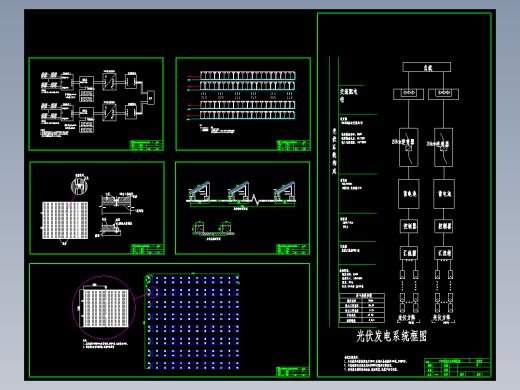The height and width of the screenshot is (390, 520).
Task: Click the small magenta callout circle on array
Action: [153, 292]
